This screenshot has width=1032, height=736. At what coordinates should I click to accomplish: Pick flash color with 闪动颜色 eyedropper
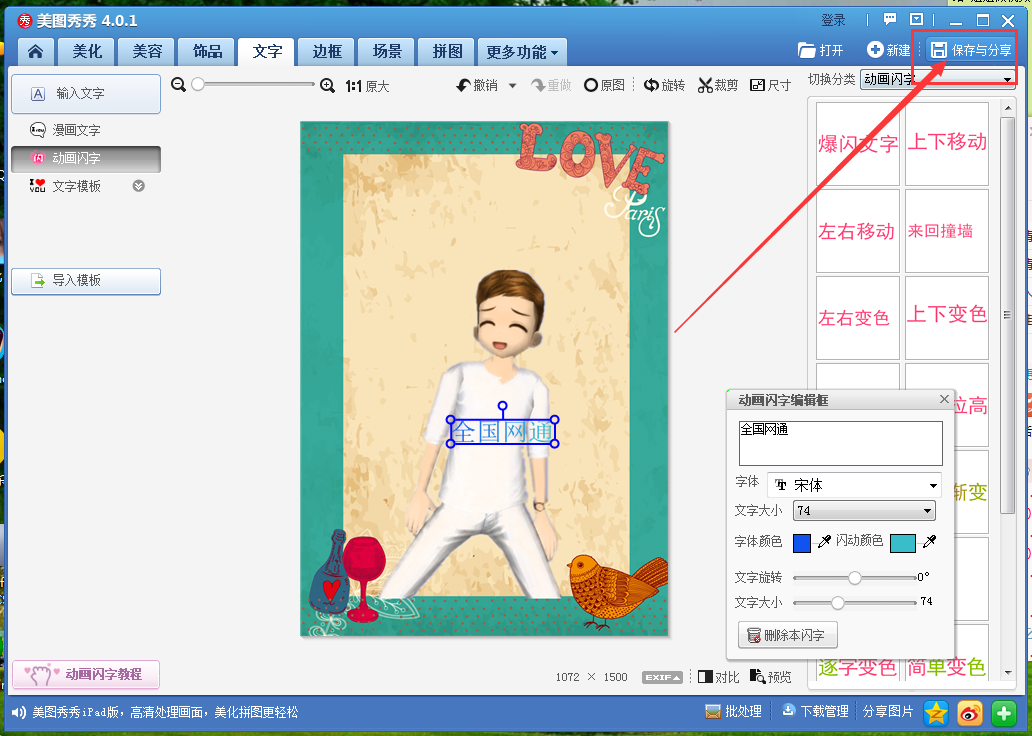[x=929, y=542]
